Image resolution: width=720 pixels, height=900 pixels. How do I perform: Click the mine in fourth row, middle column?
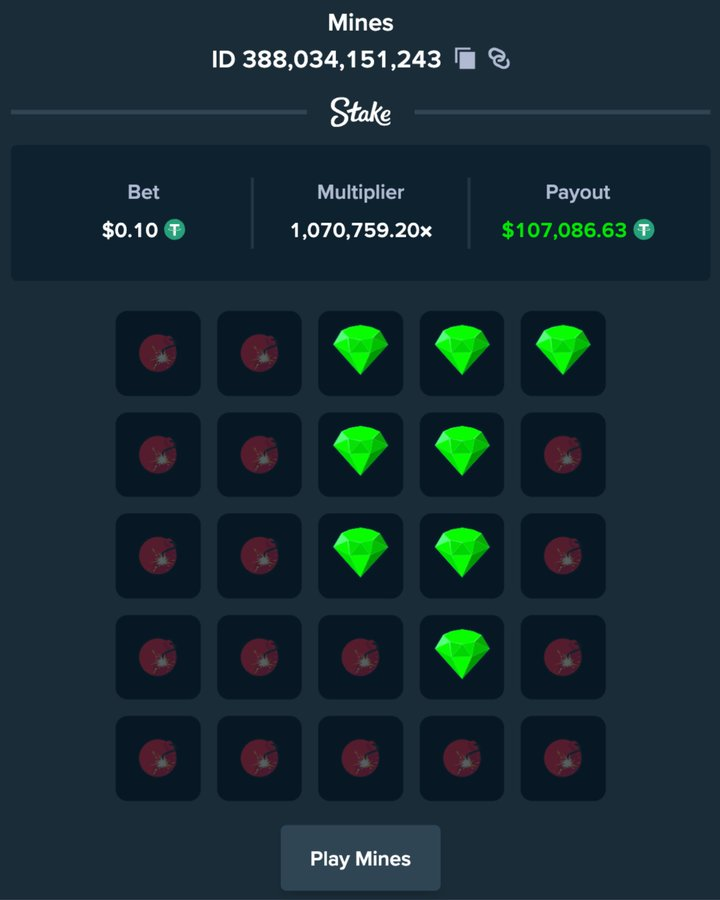tap(360, 656)
